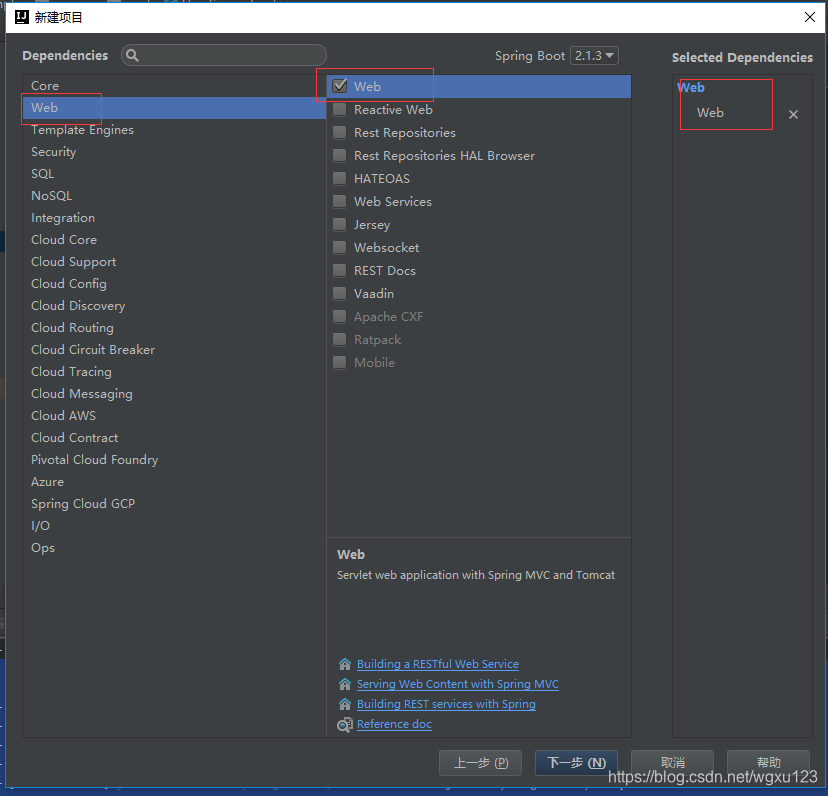Open the Template Engines category

[174, 130]
